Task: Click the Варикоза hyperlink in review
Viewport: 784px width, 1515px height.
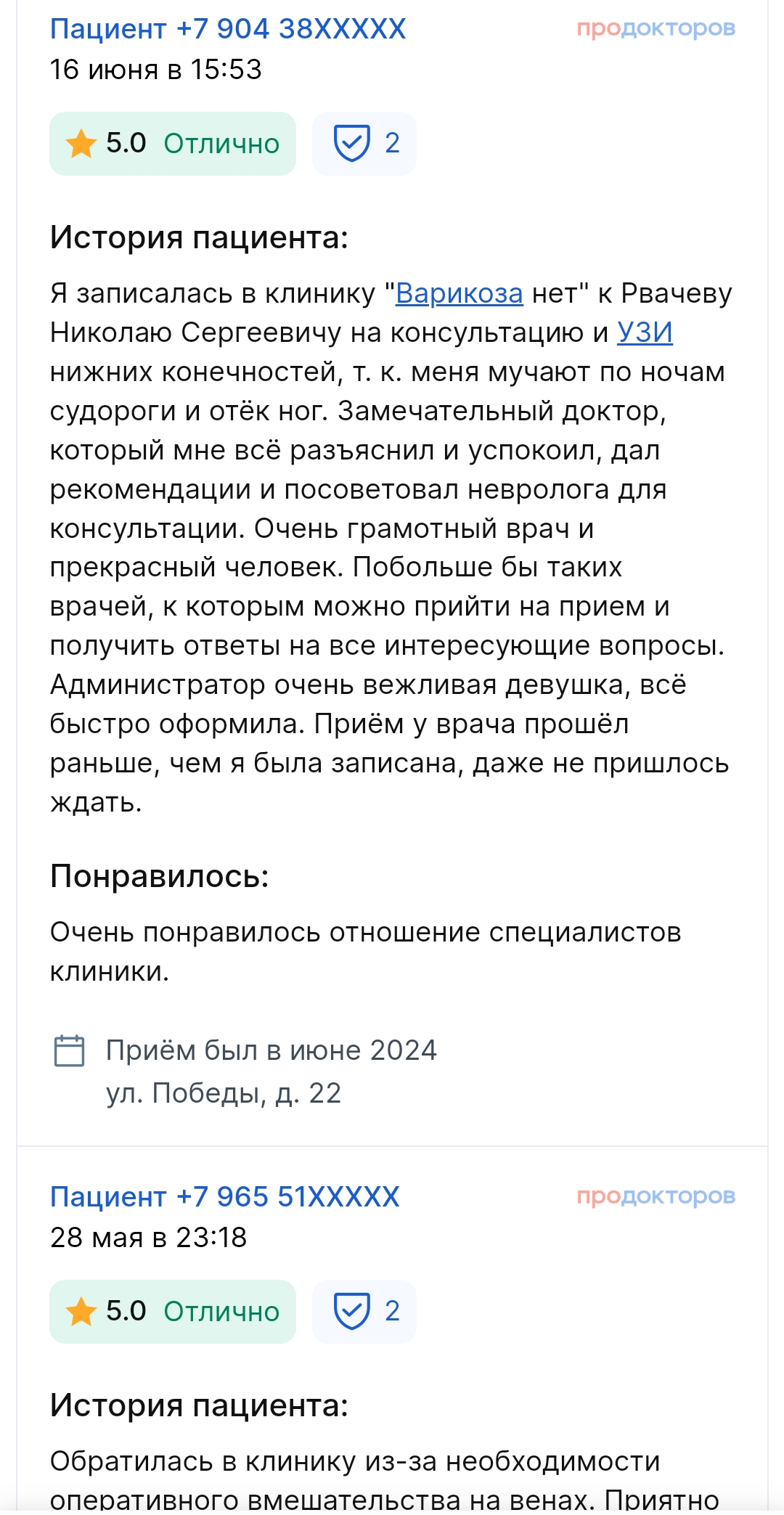Action: [x=459, y=293]
